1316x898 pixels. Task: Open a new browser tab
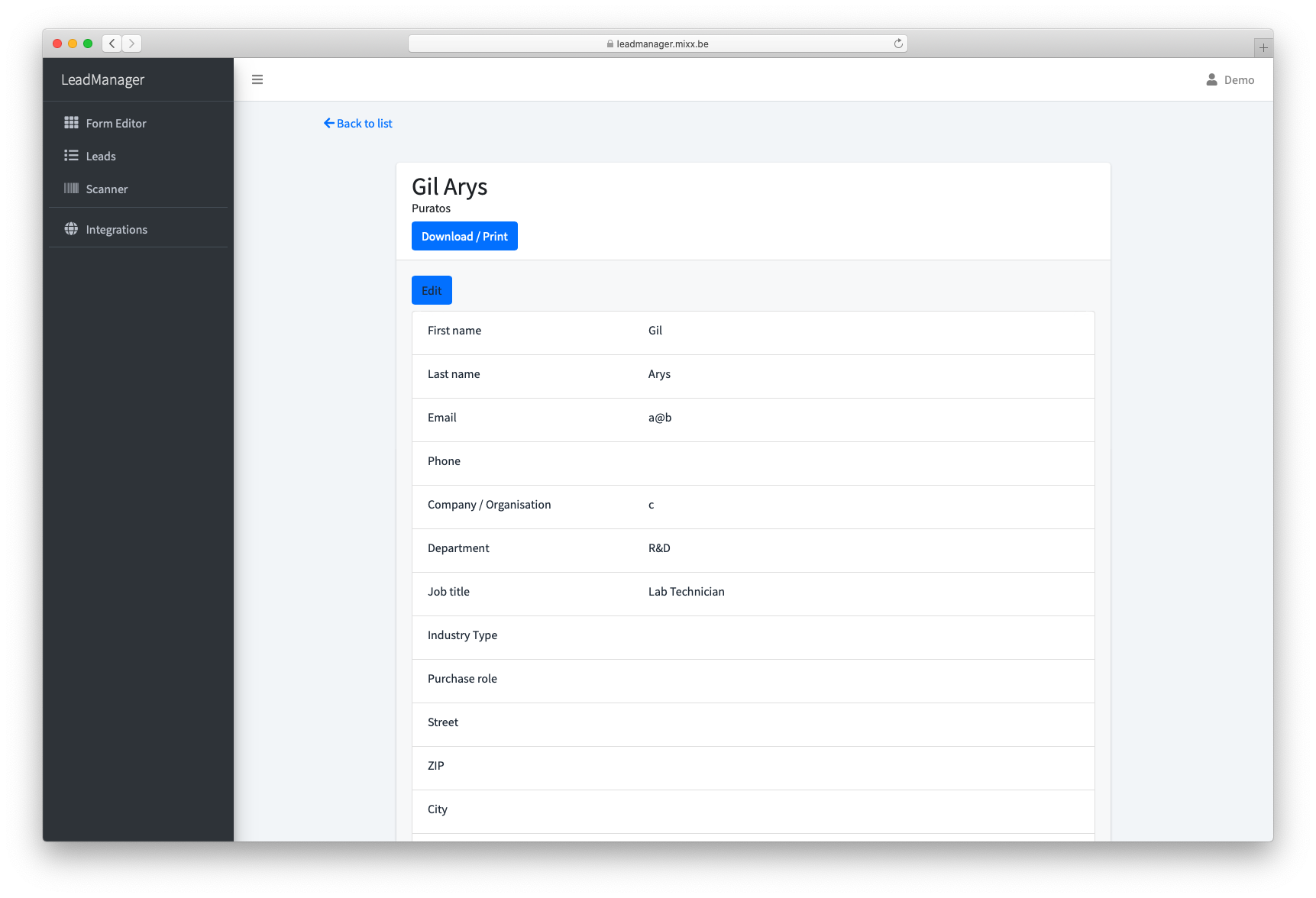coord(1263,47)
